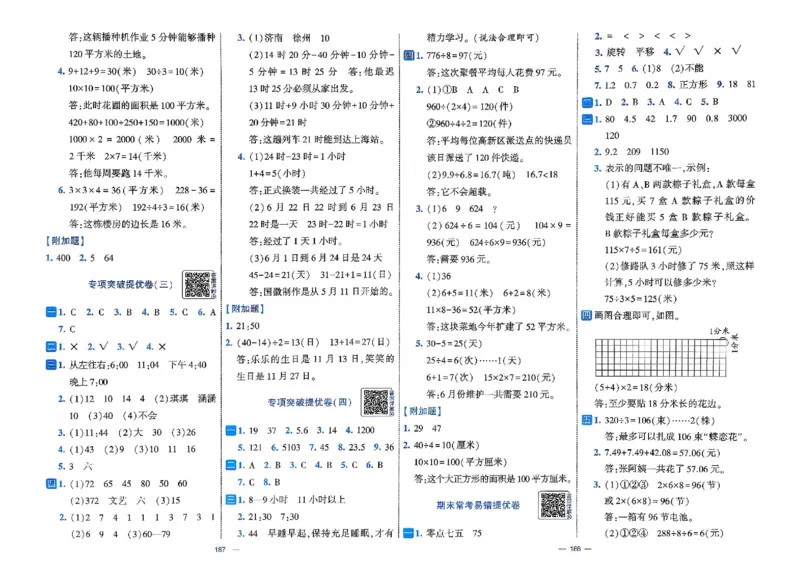The image size is (800, 566).
Task: Click the blue 四 marker before 画图合理即可
Action: point(587,315)
